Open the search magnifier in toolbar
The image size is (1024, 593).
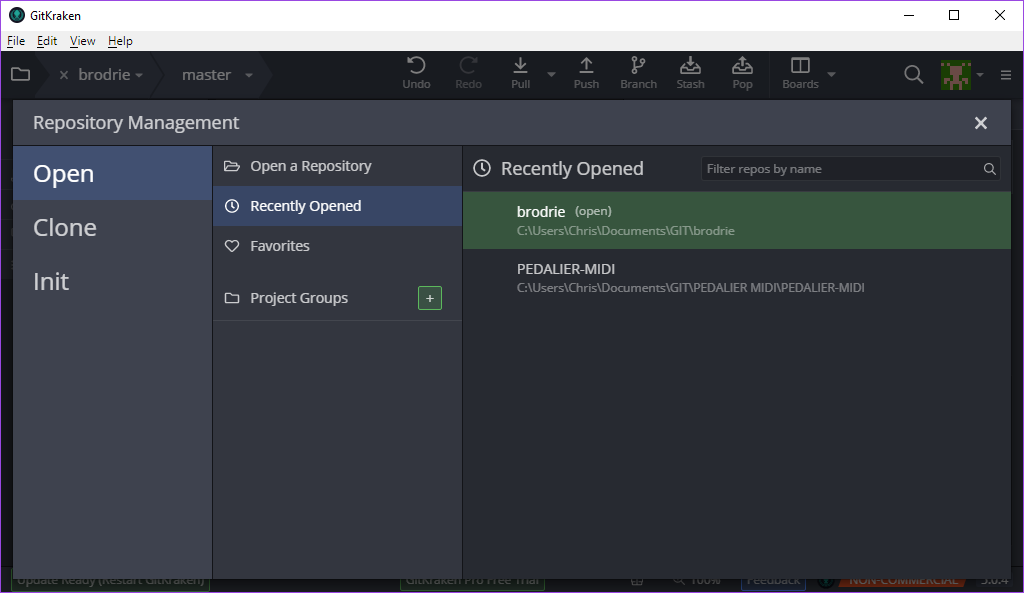pyautogui.click(x=914, y=74)
